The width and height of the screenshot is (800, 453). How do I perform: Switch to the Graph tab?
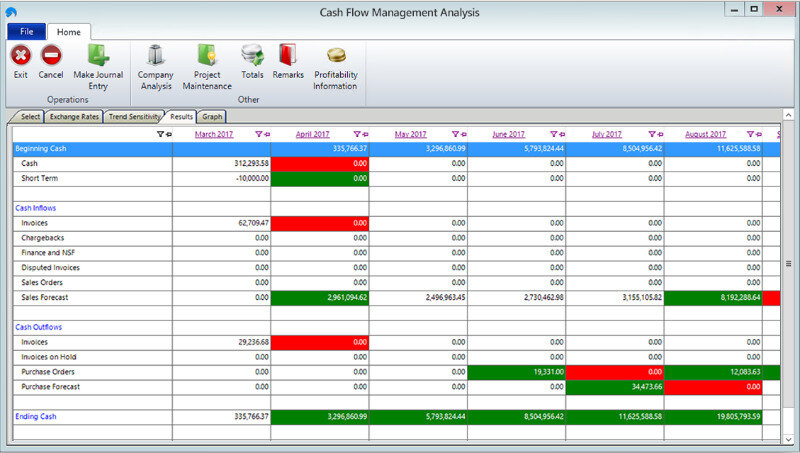click(212, 117)
